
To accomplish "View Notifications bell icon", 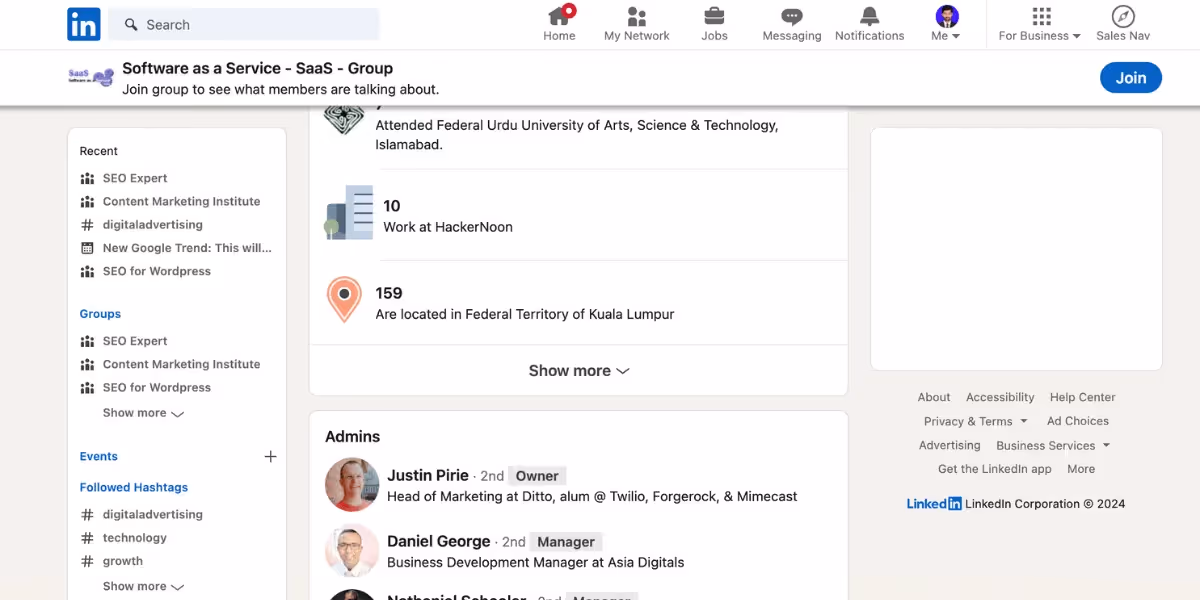I will (869, 16).
